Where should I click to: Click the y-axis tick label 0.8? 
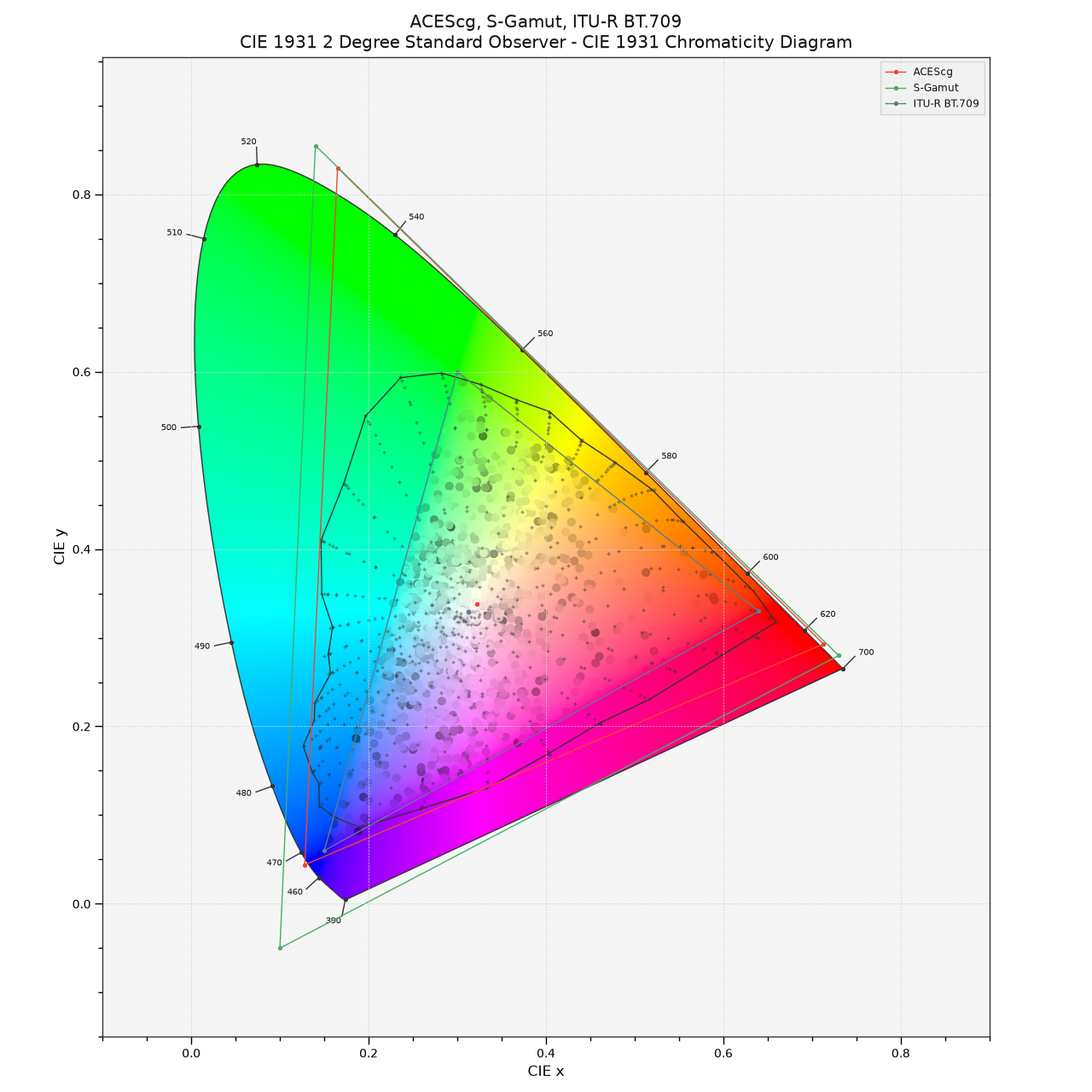tap(81, 195)
